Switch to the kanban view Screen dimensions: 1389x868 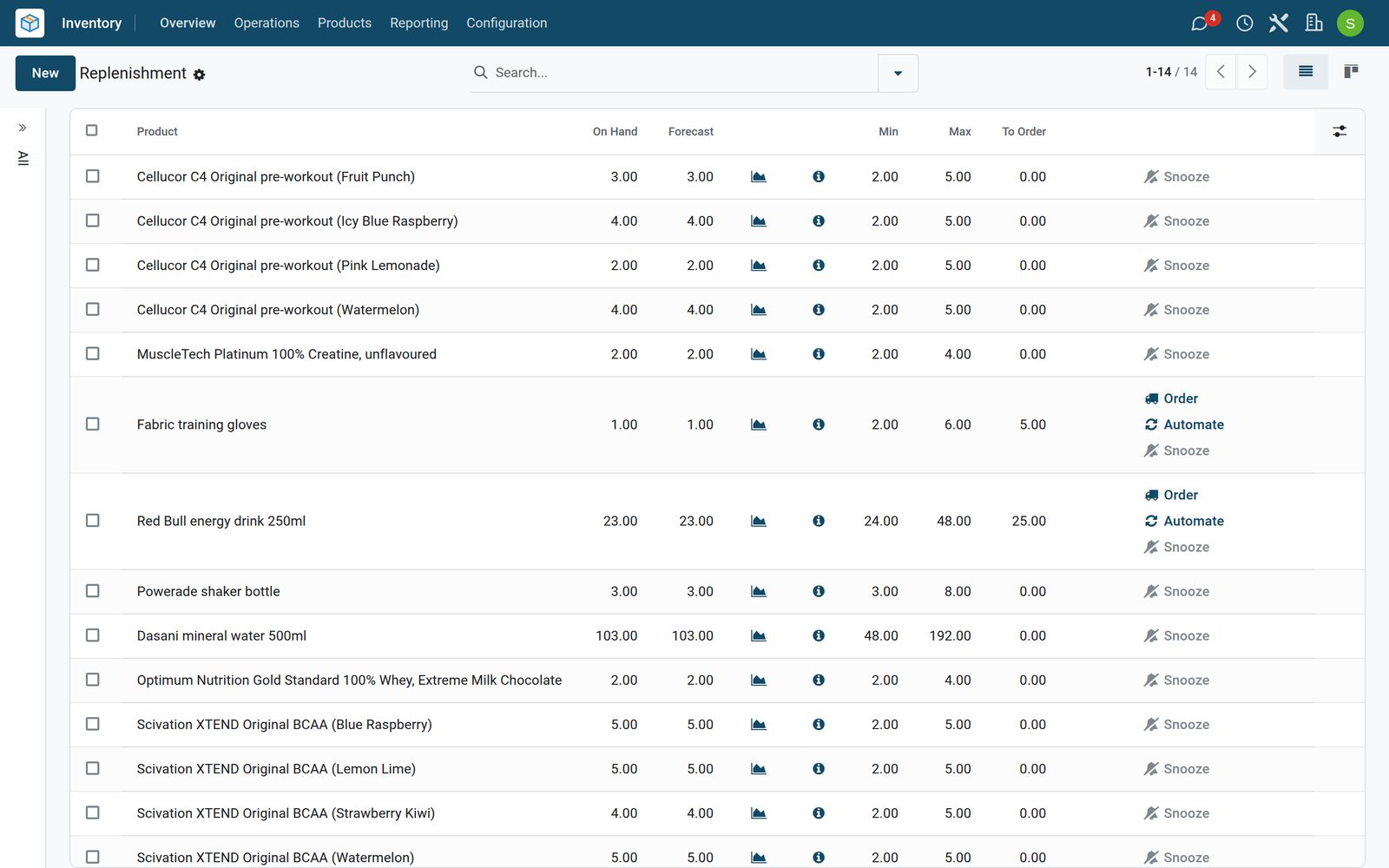click(1351, 72)
